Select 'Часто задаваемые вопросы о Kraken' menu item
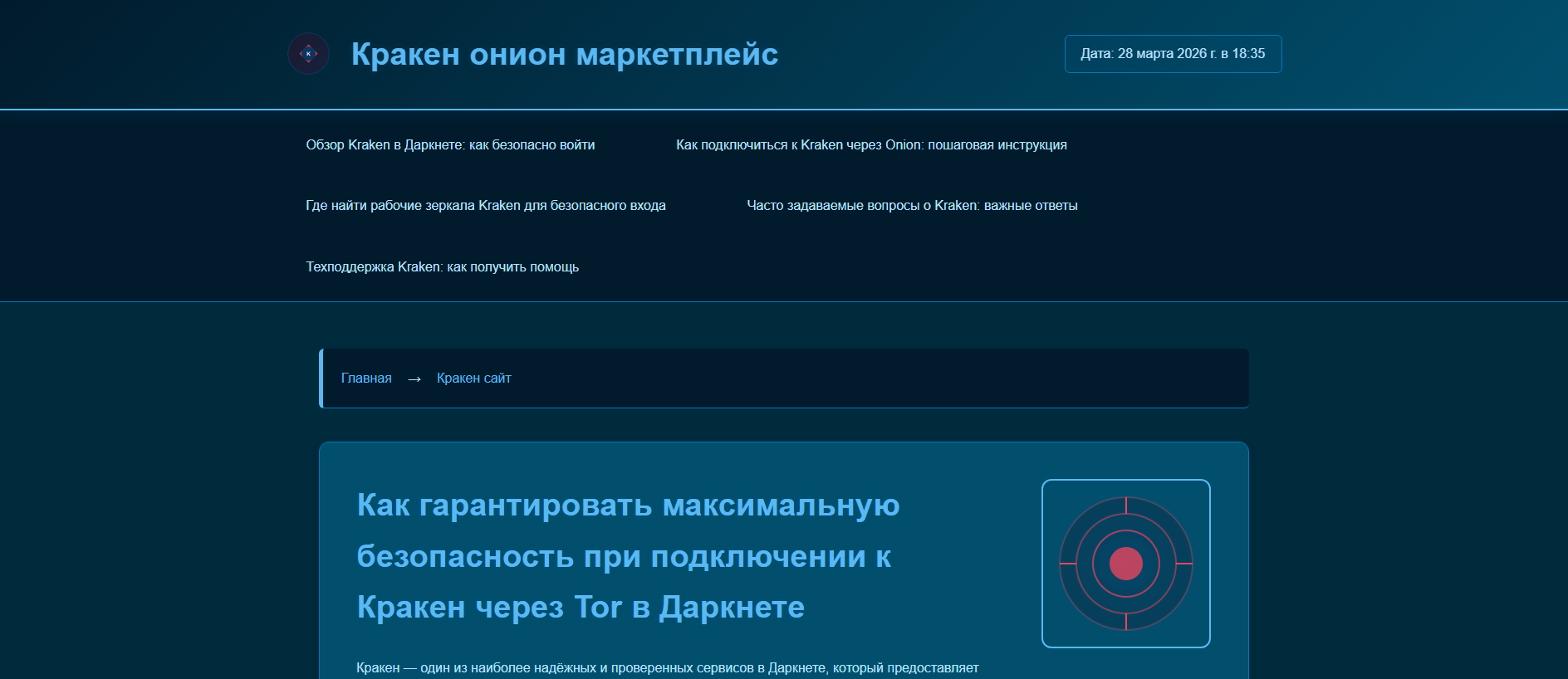This screenshot has width=1568, height=679. click(912, 206)
